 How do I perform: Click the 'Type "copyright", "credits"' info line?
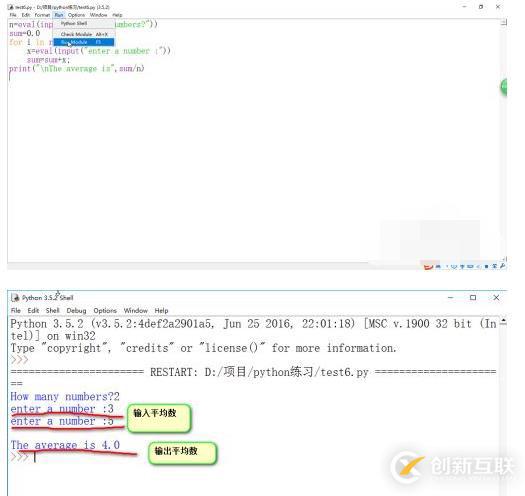[x=203, y=348]
